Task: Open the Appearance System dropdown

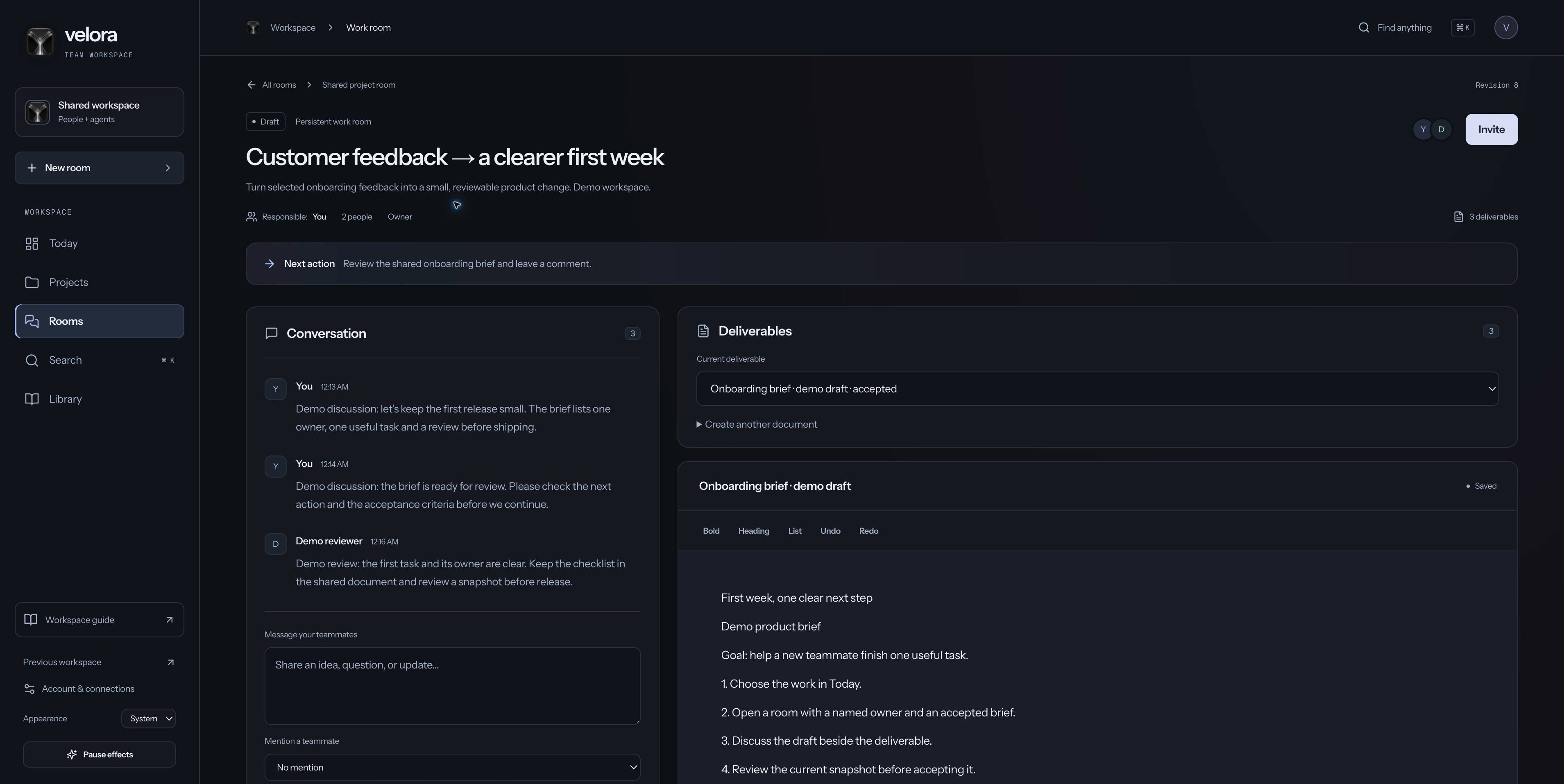Action: pyautogui.click(x=149, y=718)
